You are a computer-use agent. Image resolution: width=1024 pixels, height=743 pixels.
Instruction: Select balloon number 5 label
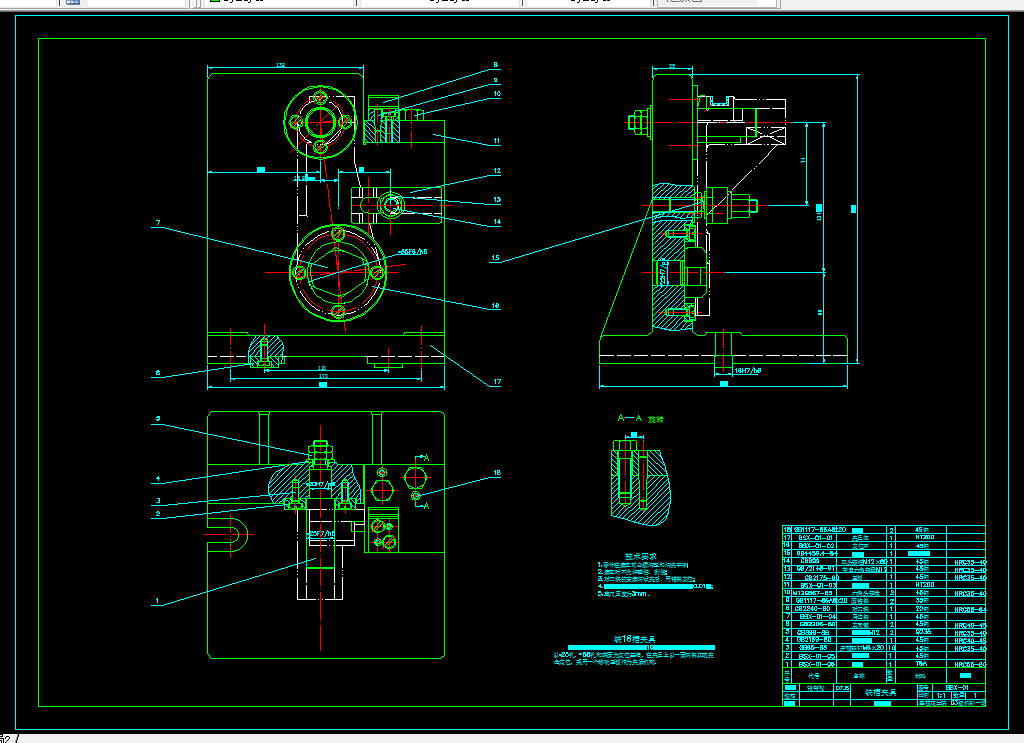click(157, 419)
